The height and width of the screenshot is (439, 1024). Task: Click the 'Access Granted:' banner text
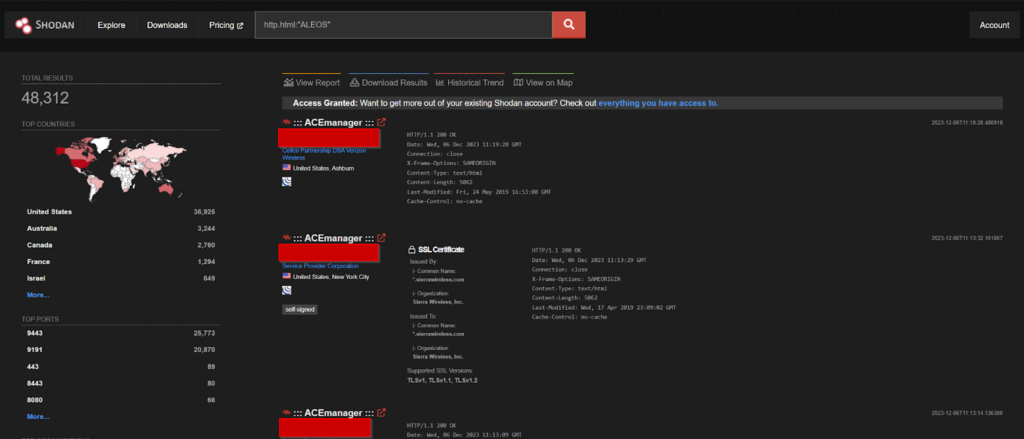tap(325, 103)
